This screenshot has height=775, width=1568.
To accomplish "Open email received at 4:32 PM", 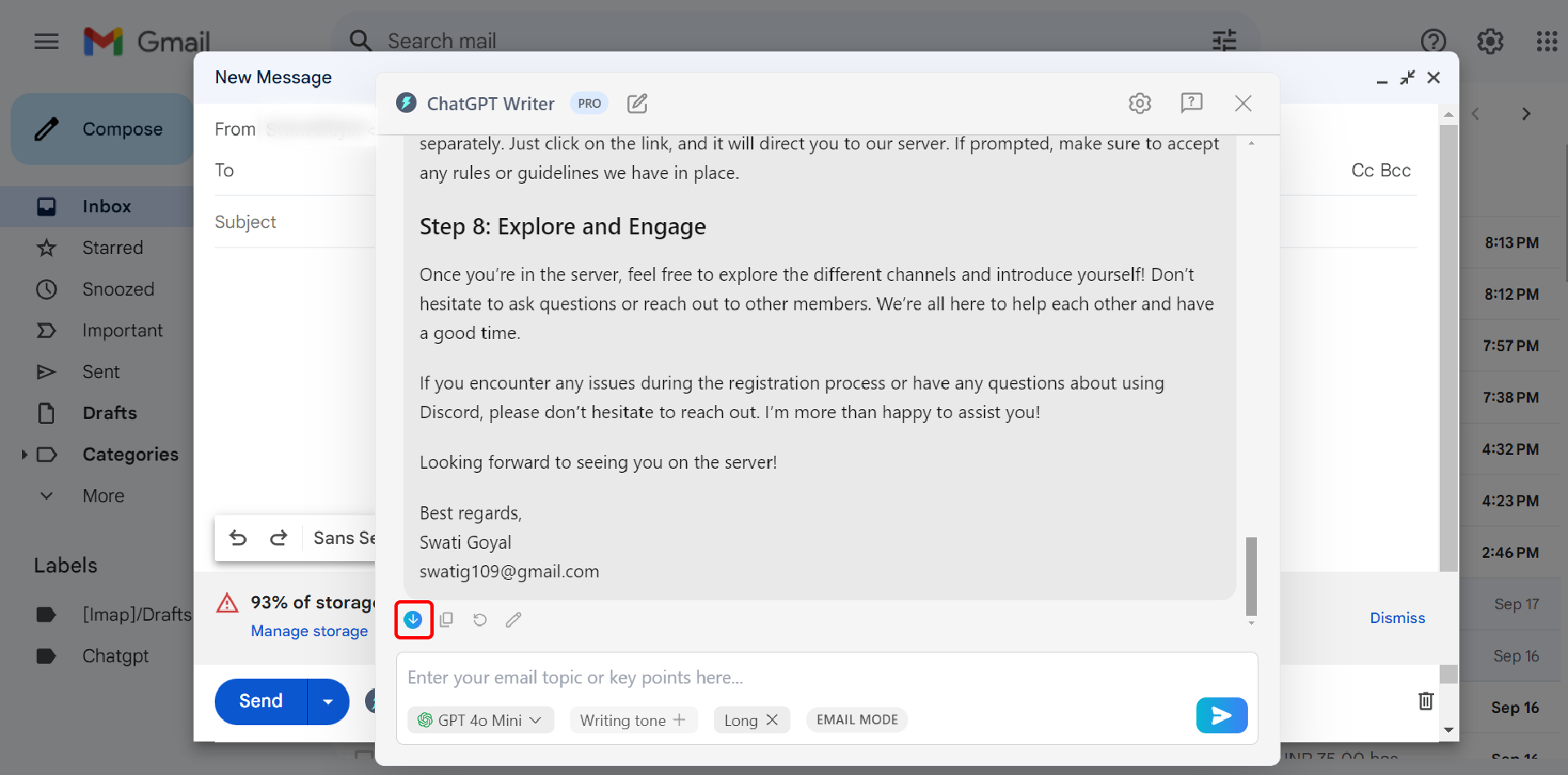I will click(1512, 449).
